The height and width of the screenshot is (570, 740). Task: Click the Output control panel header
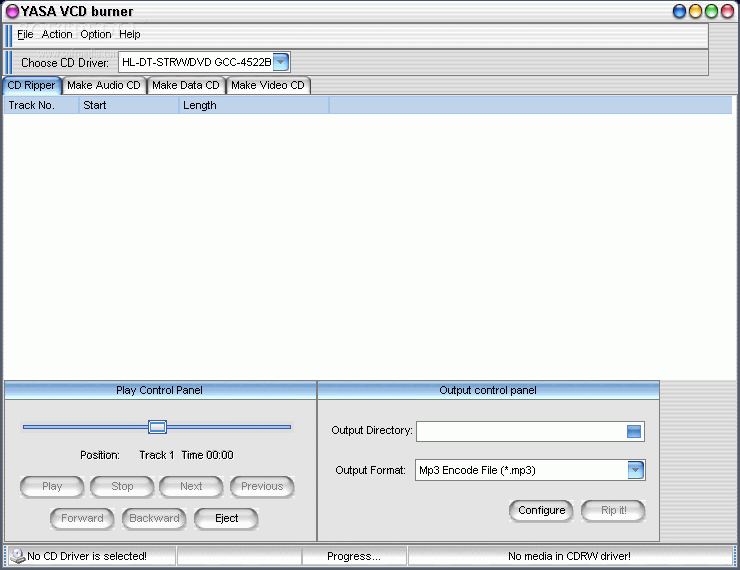click(x=488, y=390)
